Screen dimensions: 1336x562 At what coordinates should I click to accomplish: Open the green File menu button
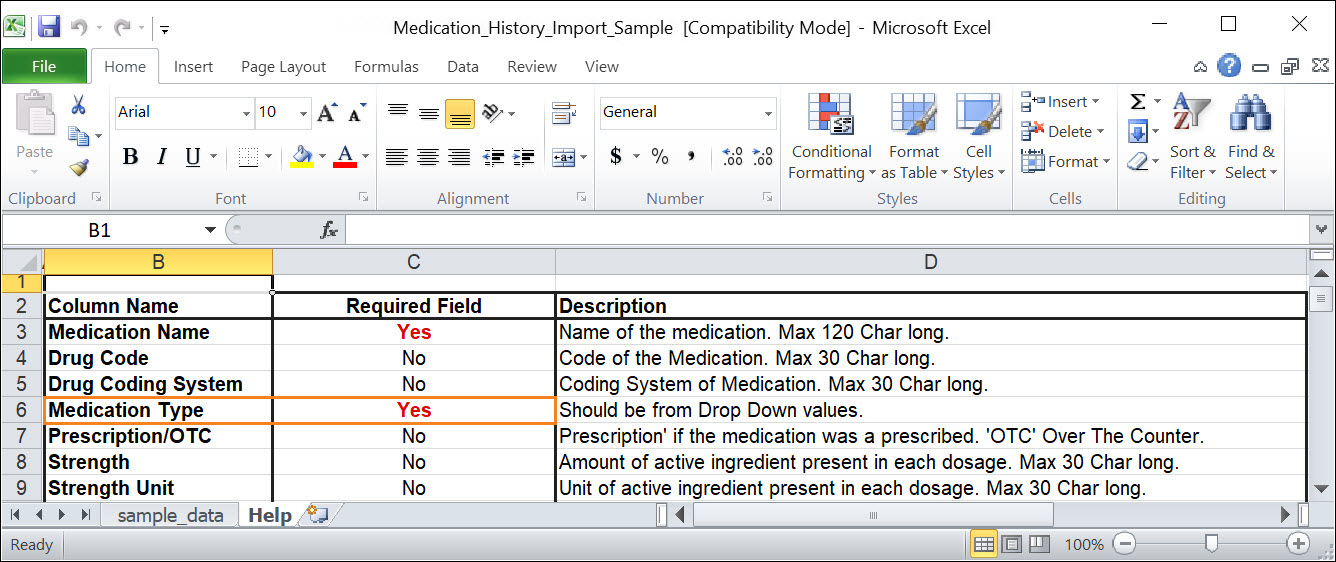point(44,67)
